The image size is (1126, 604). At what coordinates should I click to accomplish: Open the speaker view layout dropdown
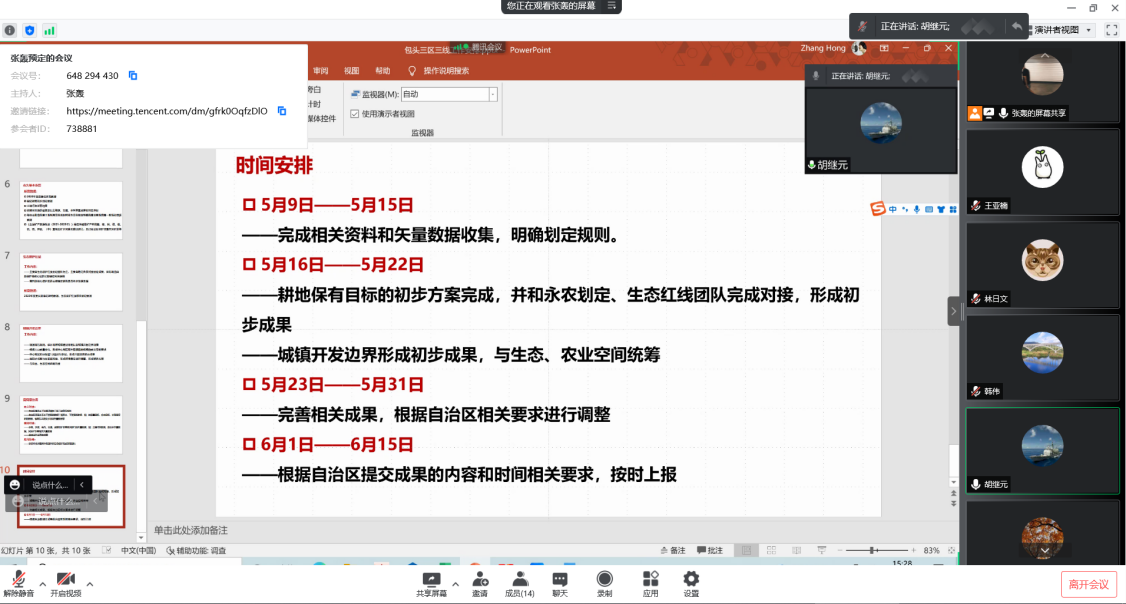click(1063, 30)
